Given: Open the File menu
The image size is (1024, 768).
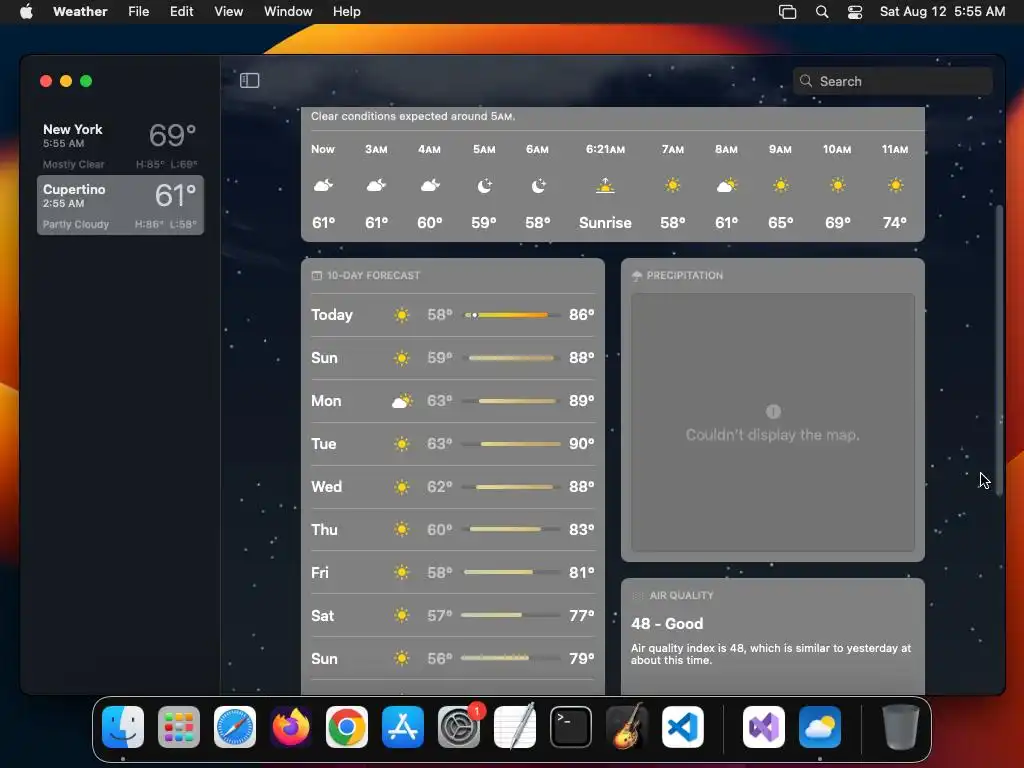Looking at the screenshot, I should [x=138, y=12].
